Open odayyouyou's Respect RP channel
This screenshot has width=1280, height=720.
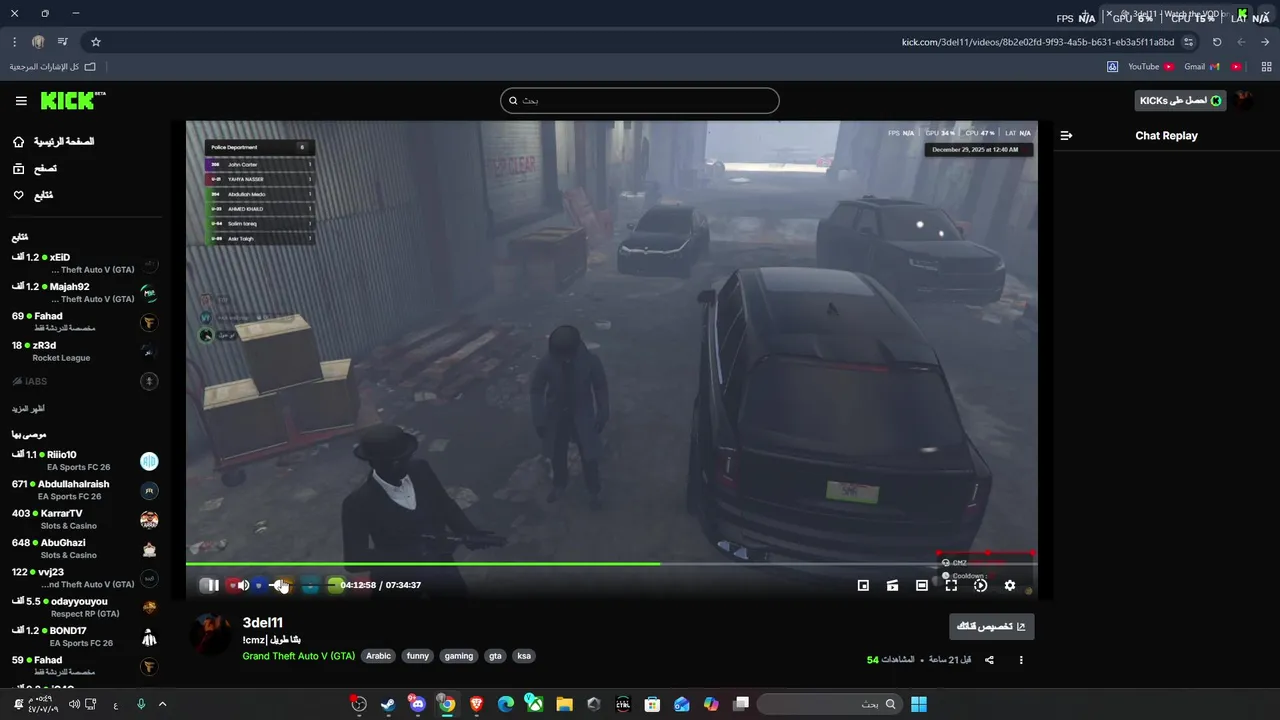(85, 607)
